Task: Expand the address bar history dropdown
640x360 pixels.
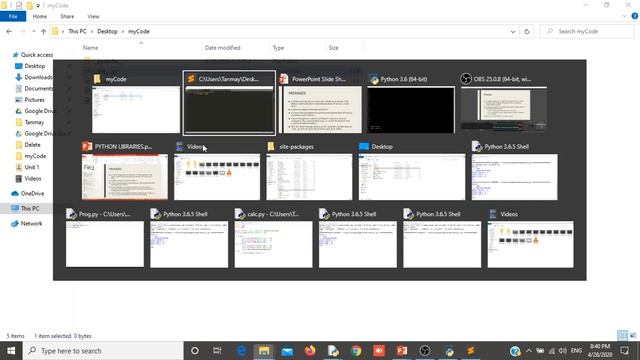Action: pos(513,31)
